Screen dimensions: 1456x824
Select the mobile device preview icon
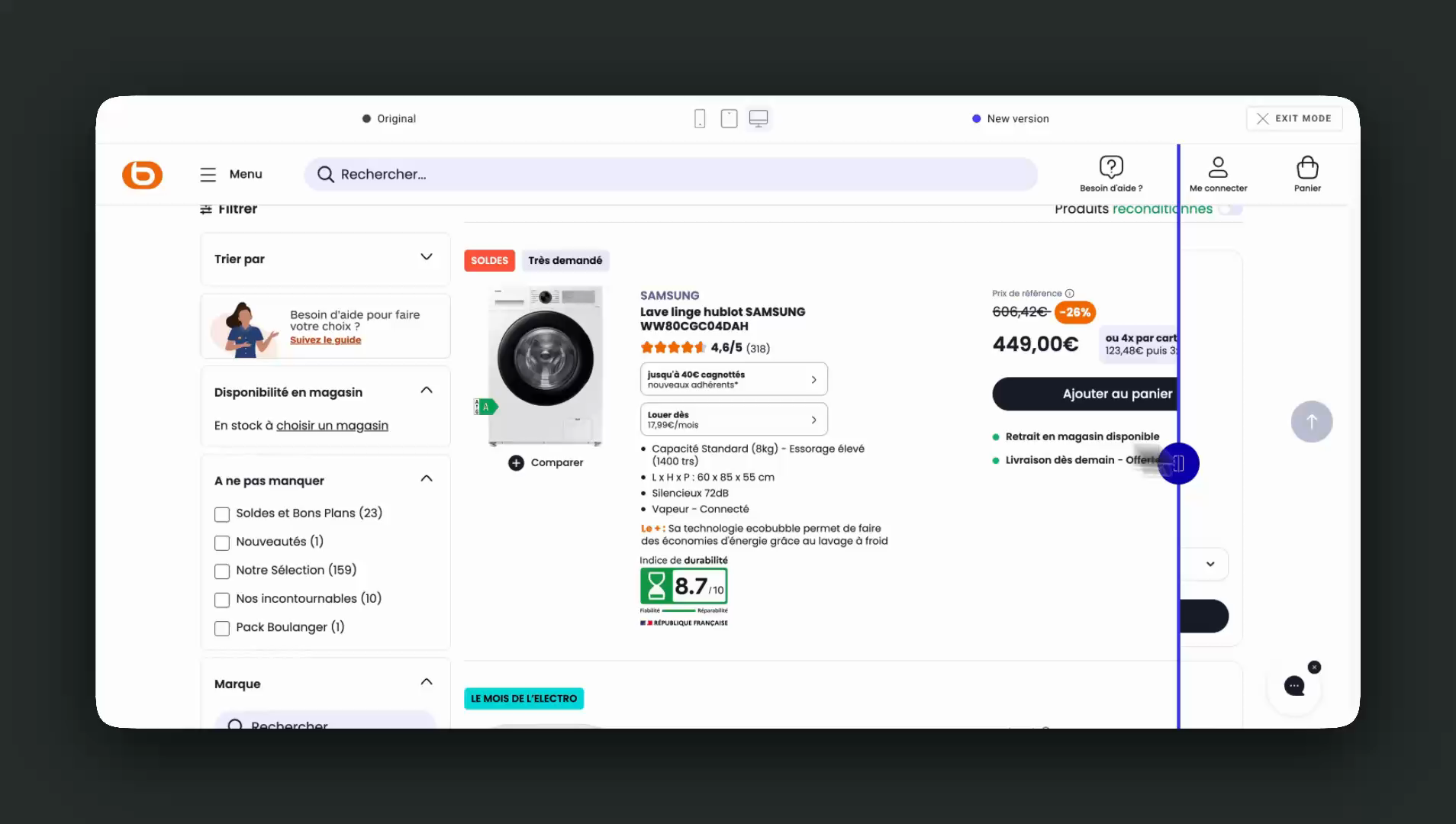pyautogui.click(x=700, y=119)
